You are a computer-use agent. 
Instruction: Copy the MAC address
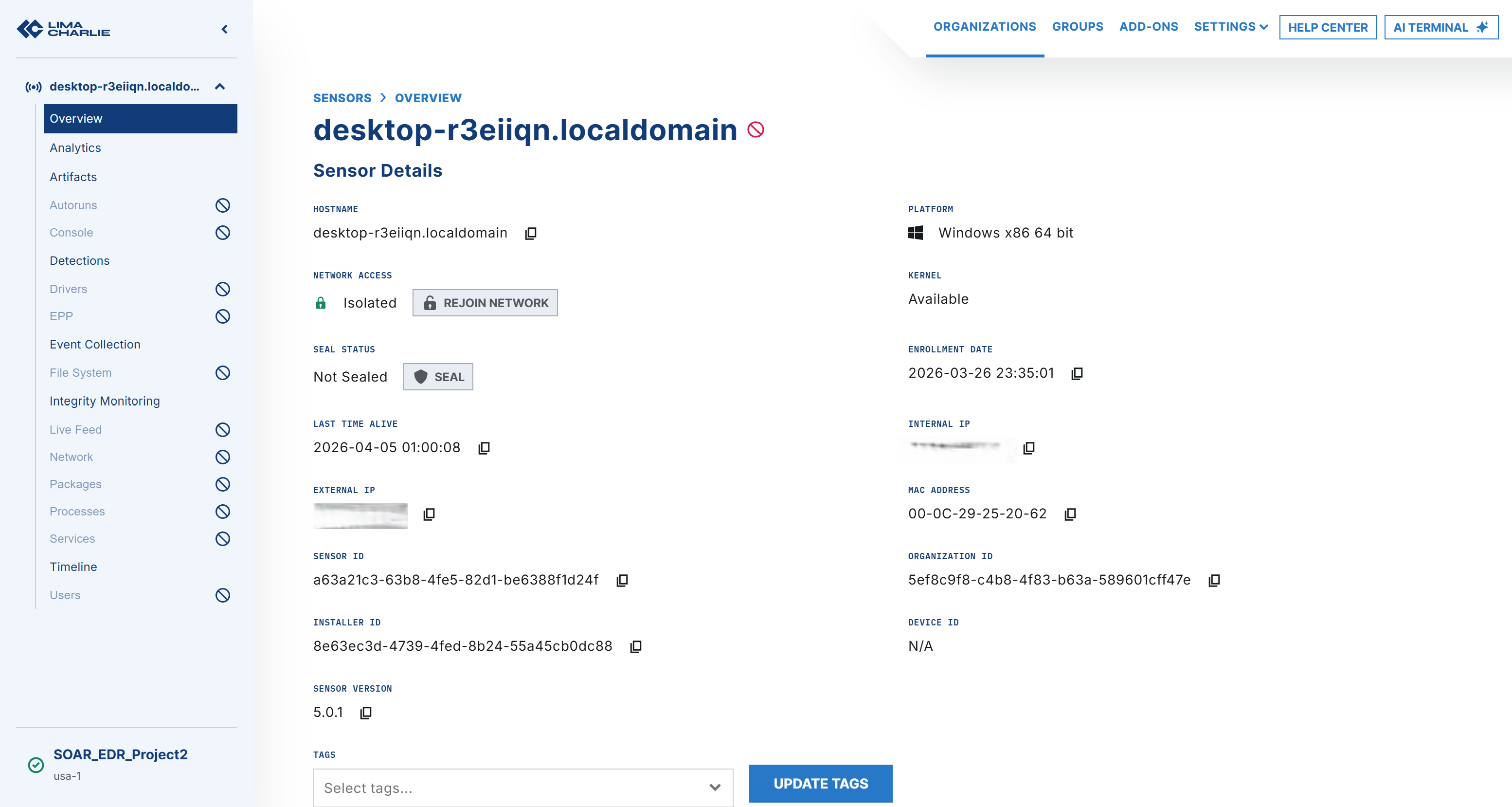1070,514
